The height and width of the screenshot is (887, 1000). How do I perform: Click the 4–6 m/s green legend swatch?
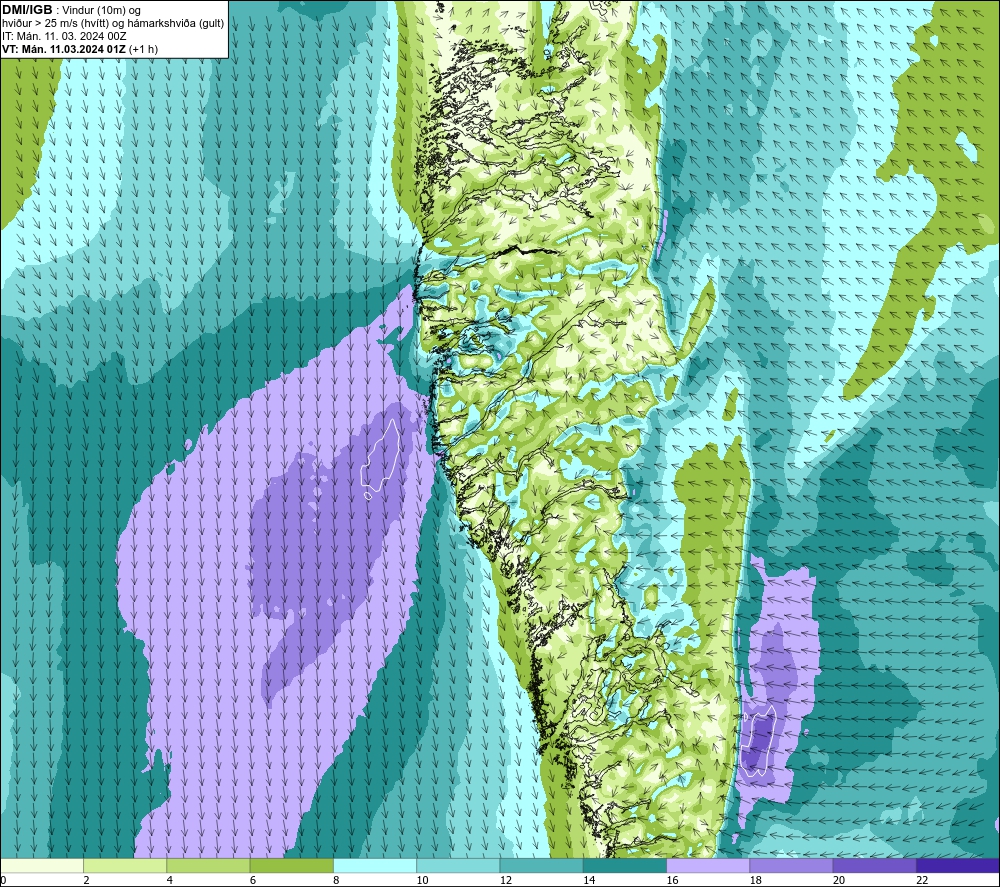click(x=209, y=865)
